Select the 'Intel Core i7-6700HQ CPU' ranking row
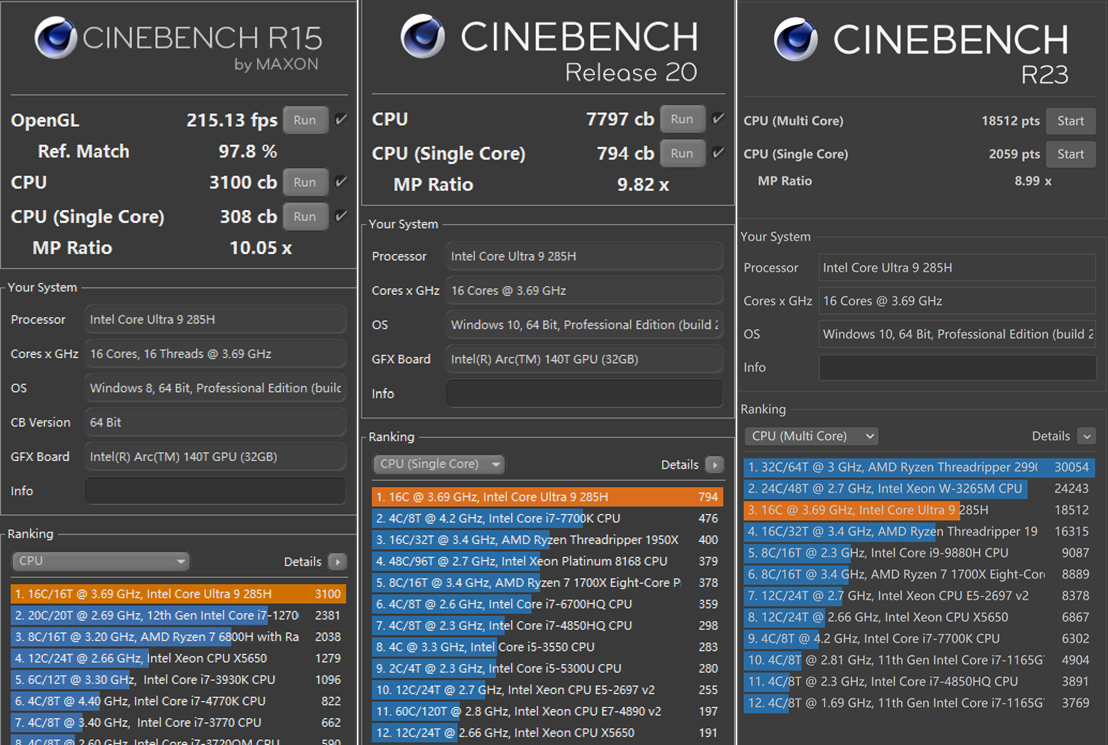The height and width of the screenshot is (745, 1108). click(547, 604)
